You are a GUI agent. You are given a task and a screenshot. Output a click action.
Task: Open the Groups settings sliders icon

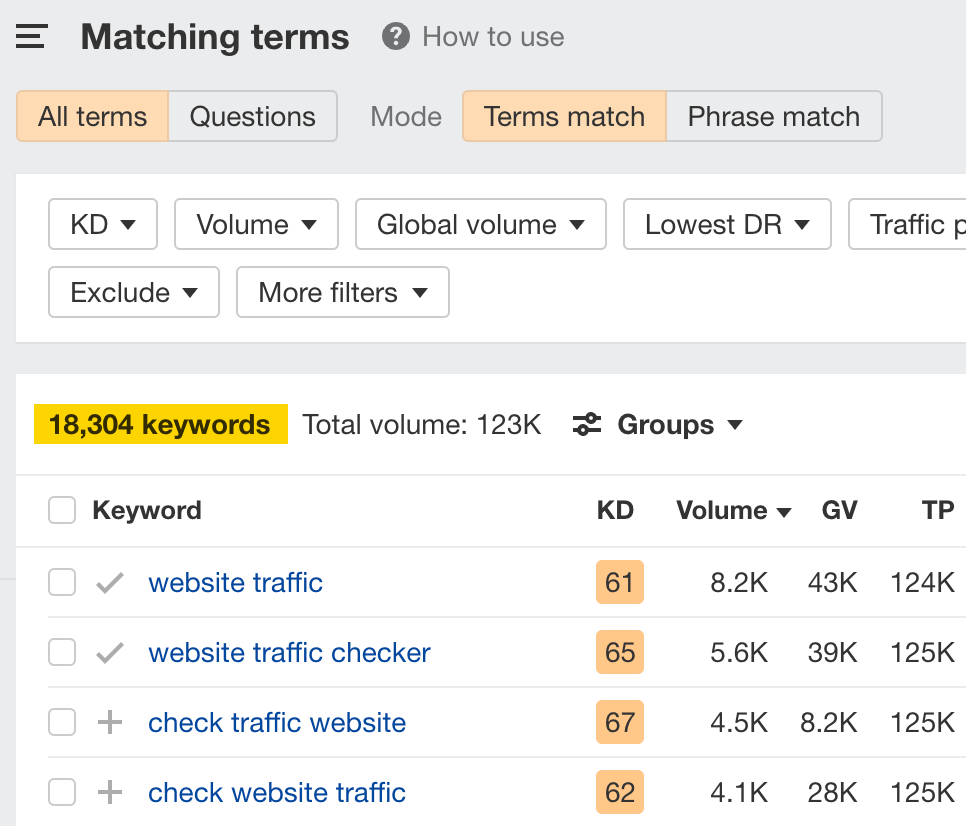coord(585,424)
